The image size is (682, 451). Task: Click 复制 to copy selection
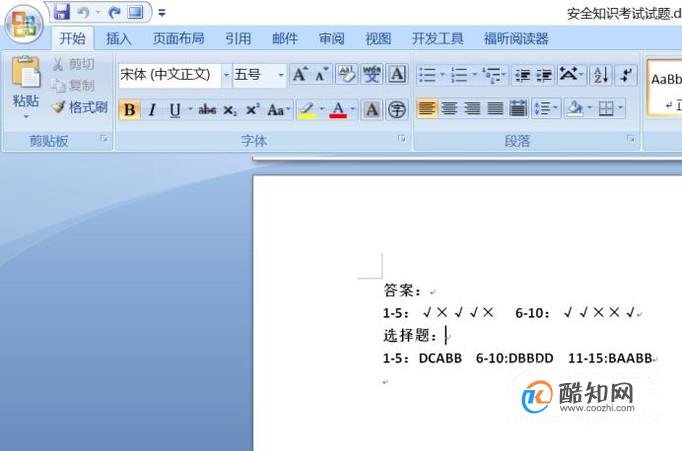73,85
